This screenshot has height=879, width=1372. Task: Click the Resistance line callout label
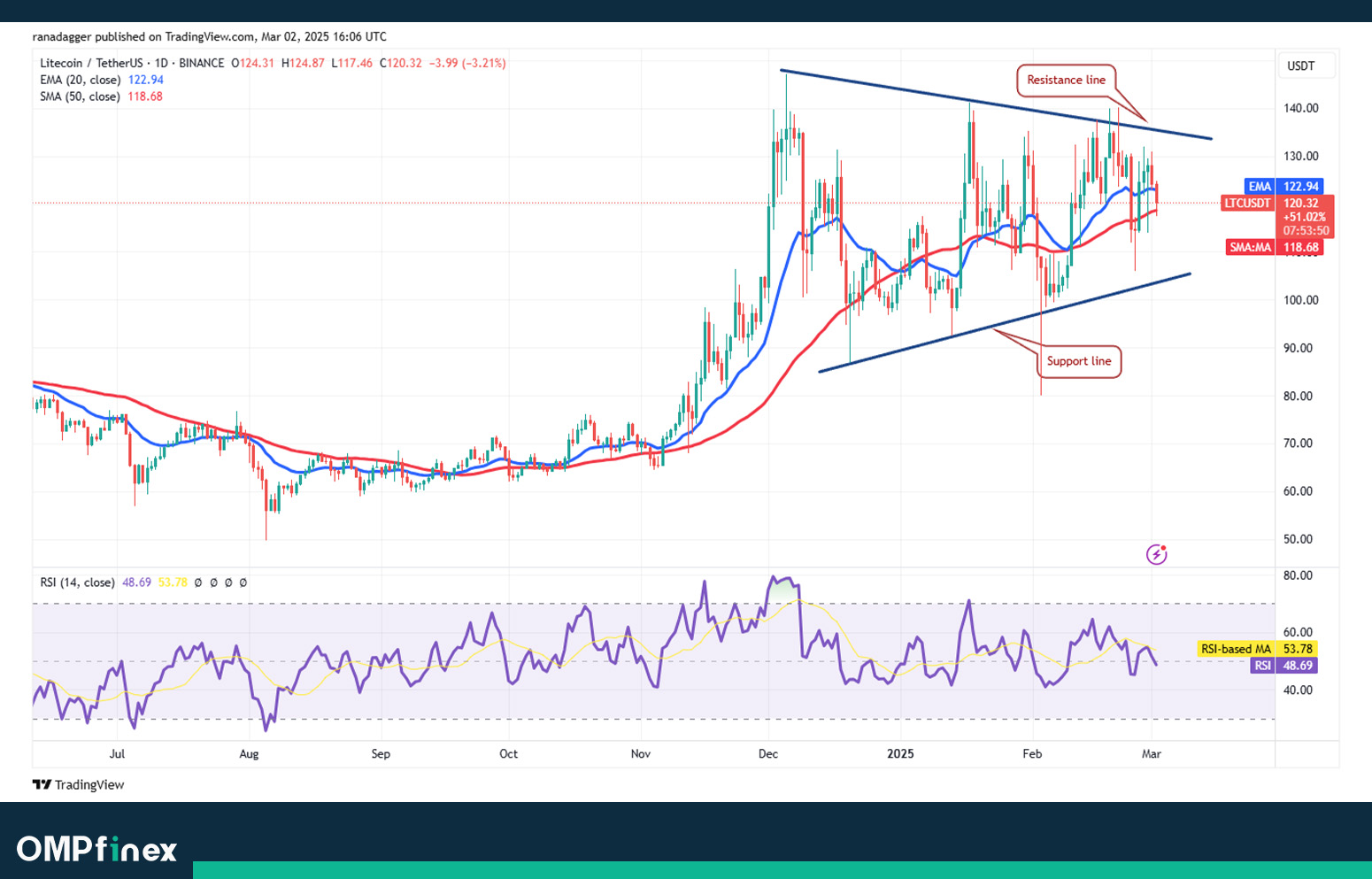[1066, 80]
